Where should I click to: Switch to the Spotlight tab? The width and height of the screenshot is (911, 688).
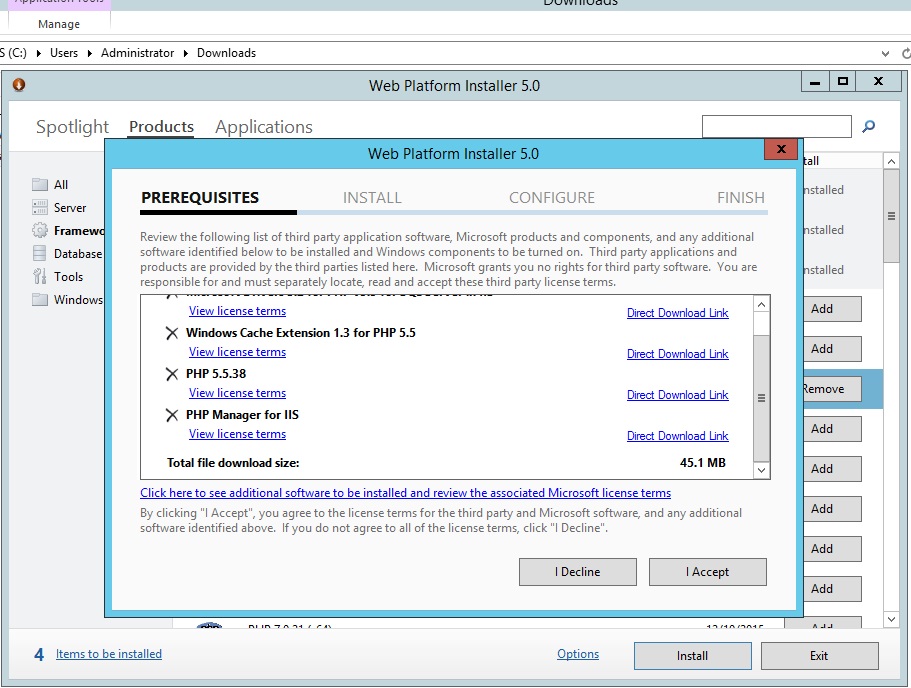[72, 127]
